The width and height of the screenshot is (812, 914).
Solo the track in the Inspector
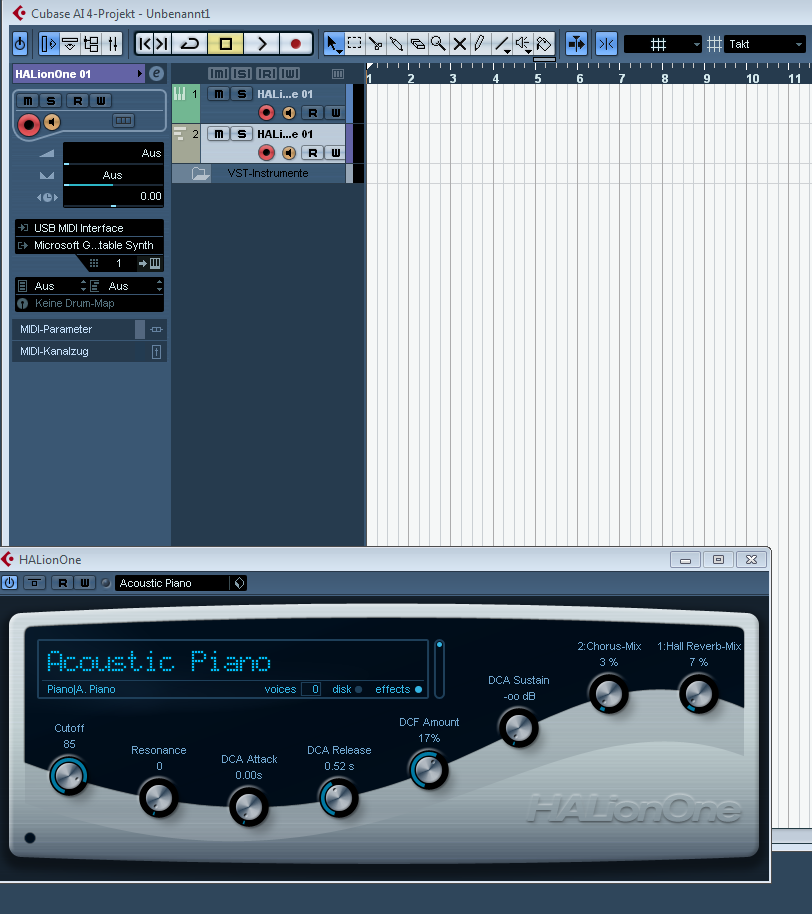pyautogui.click(x=51, y=101)
